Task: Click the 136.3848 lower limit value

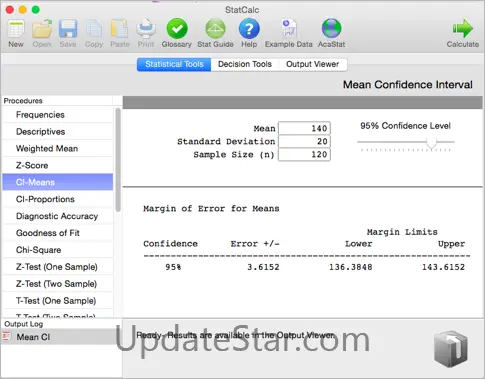Action: point(351,267)
